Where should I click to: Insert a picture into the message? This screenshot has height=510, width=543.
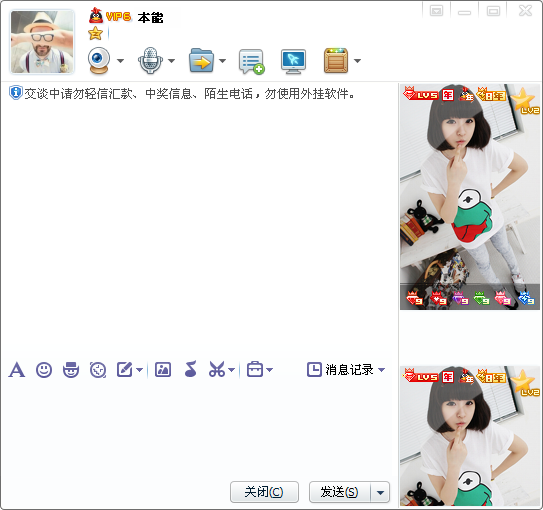coord(163,369)
